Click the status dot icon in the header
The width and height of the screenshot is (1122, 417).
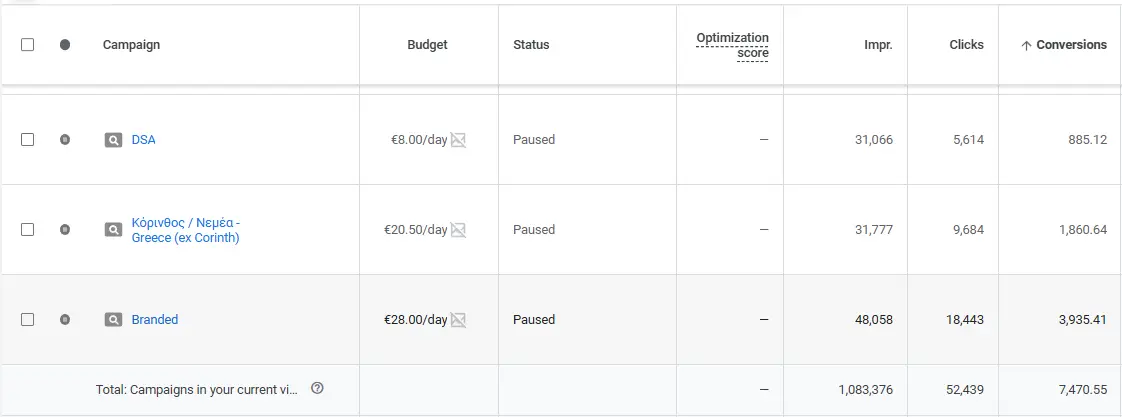pos(65,45)
